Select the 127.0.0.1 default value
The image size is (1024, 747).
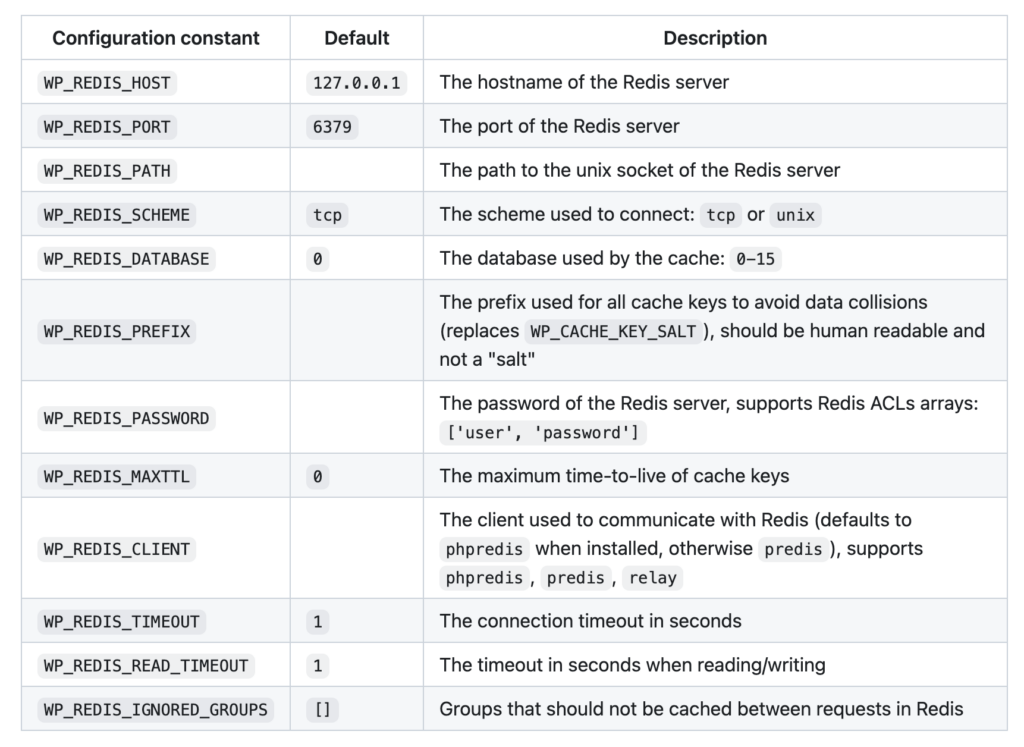[356, 82]
